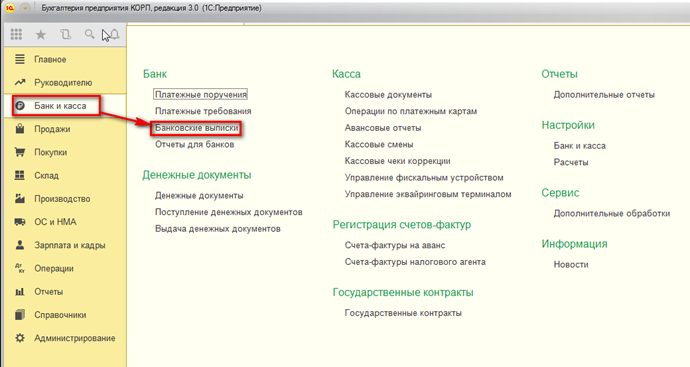
Task: Open Дополнительные отчеты
Action: click(604, 95)
